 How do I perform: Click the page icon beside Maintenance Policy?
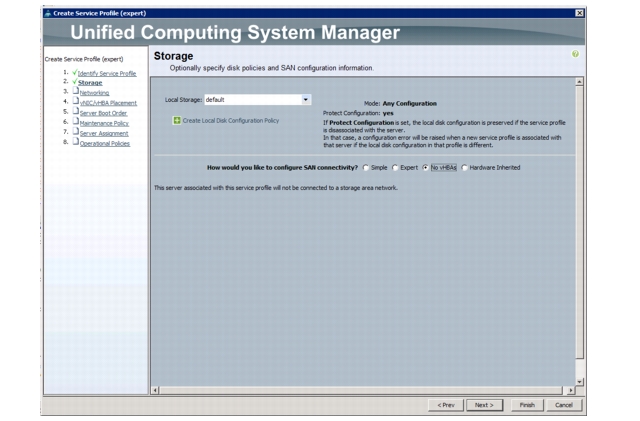pos(76,121)
